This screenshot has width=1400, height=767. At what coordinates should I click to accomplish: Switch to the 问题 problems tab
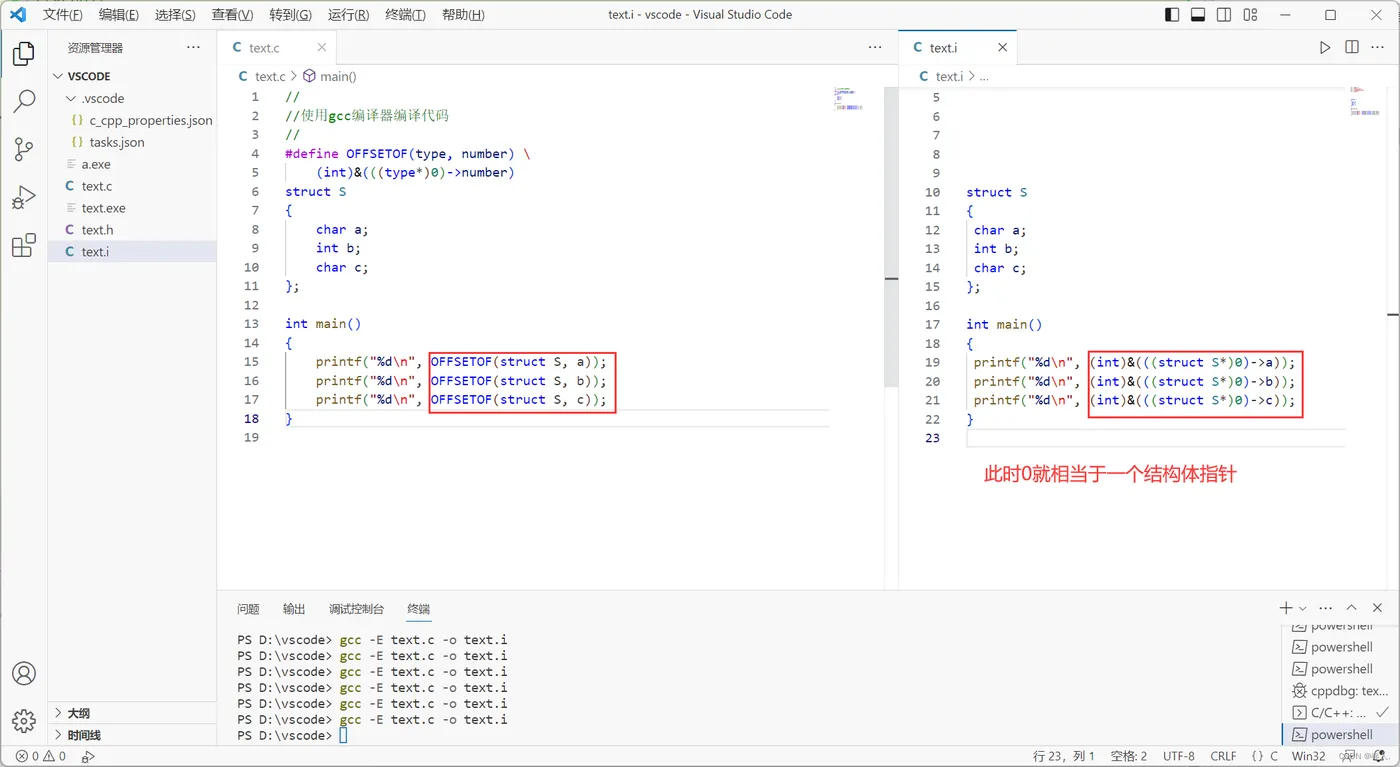coord(248,608)
